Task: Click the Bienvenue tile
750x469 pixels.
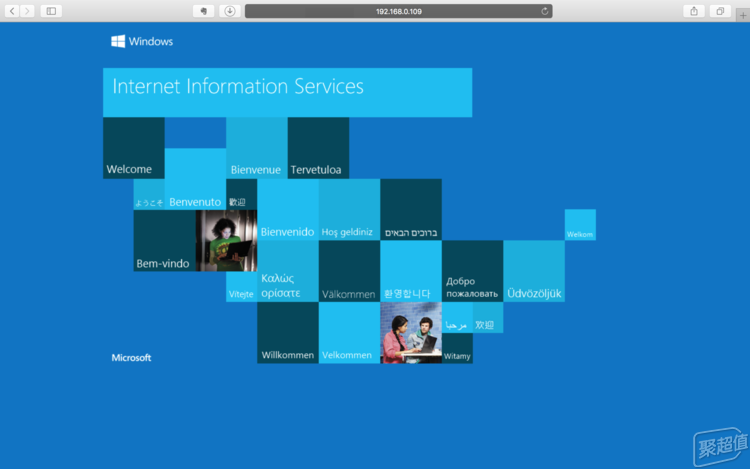Action: [x=256, y=148]
